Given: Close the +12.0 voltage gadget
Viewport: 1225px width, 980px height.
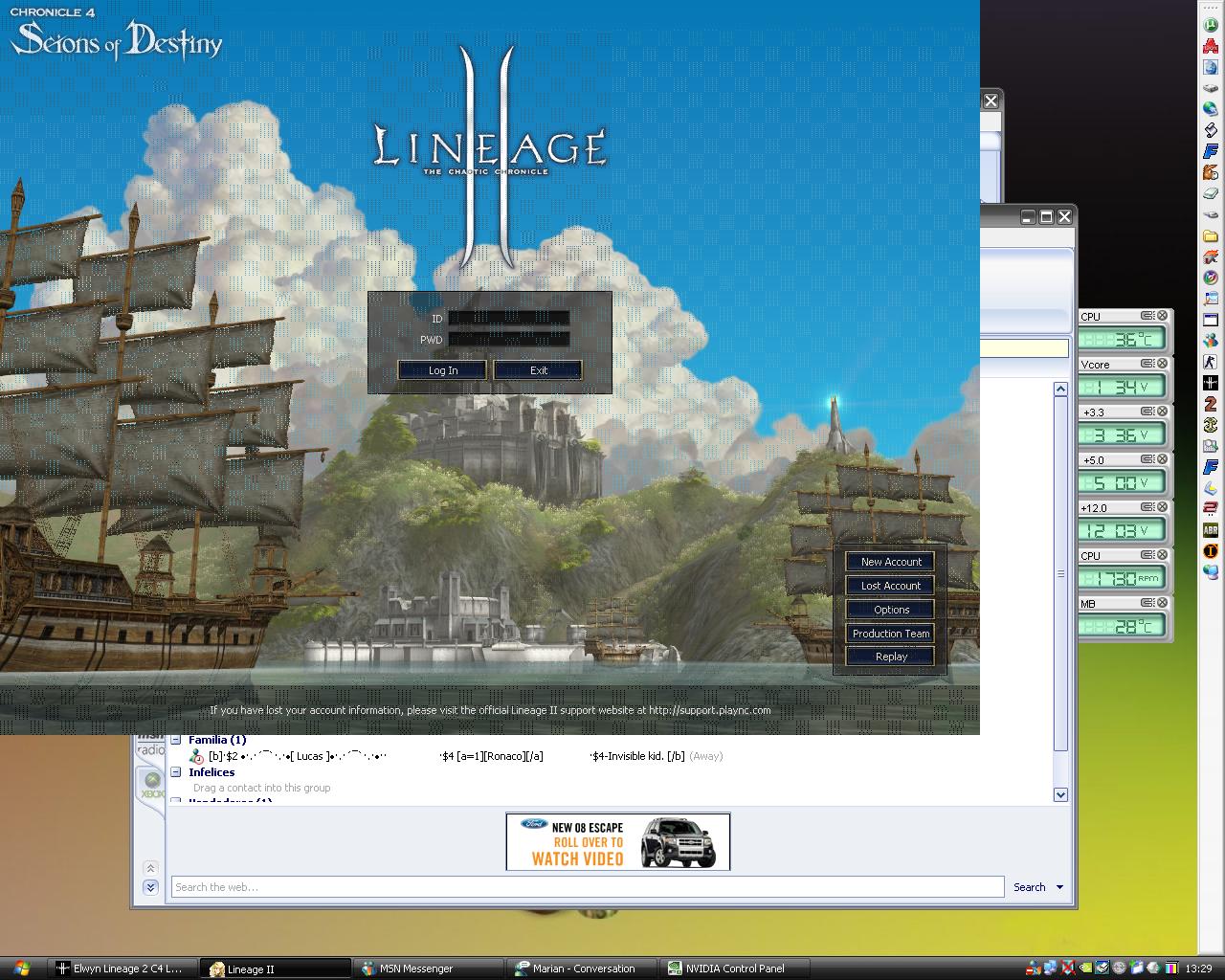Looking at the screenshot, I should [x=1162, y=507].
